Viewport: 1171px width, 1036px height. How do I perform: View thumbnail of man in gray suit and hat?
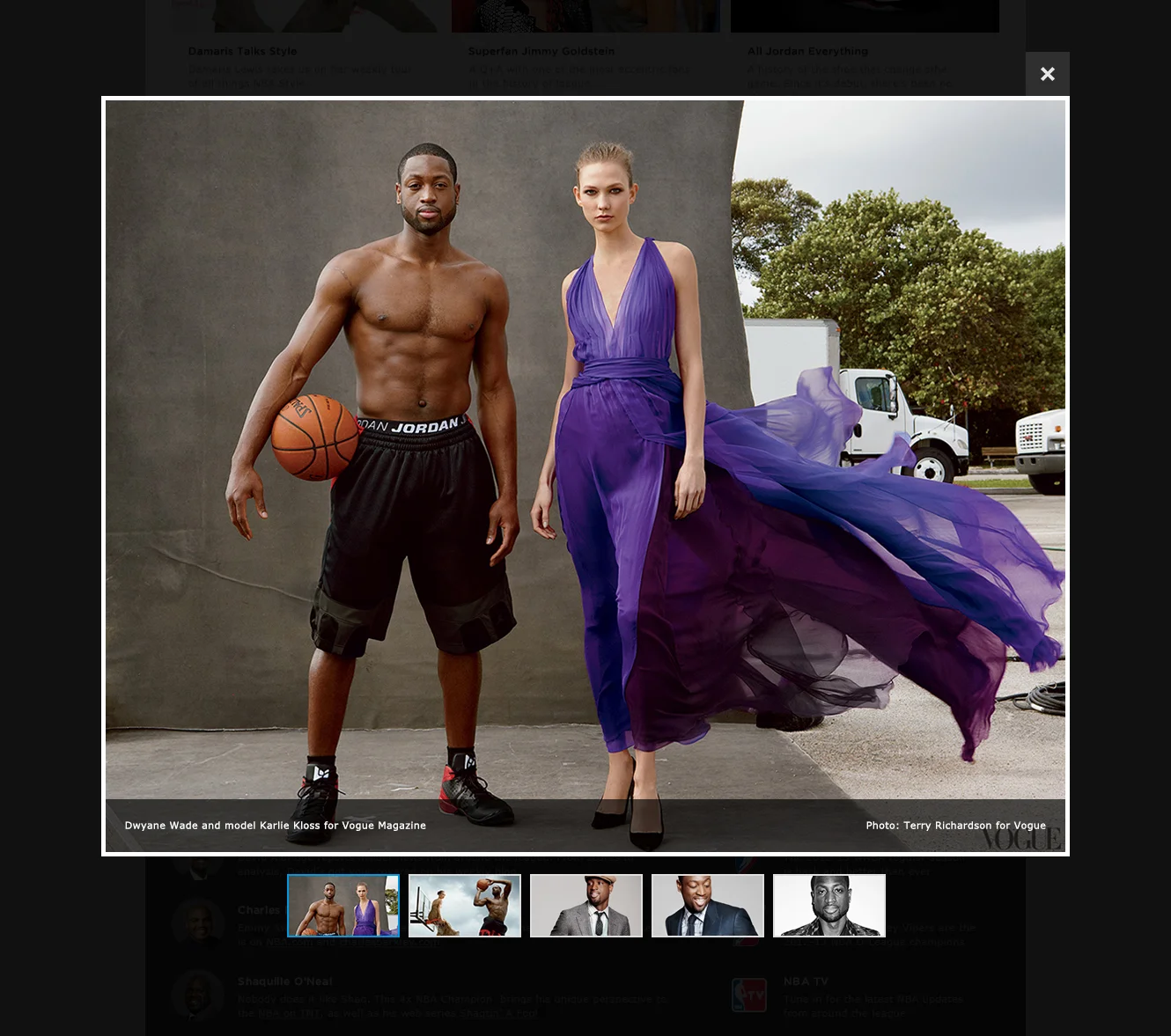pyautogui.click(x=586, y=906)
